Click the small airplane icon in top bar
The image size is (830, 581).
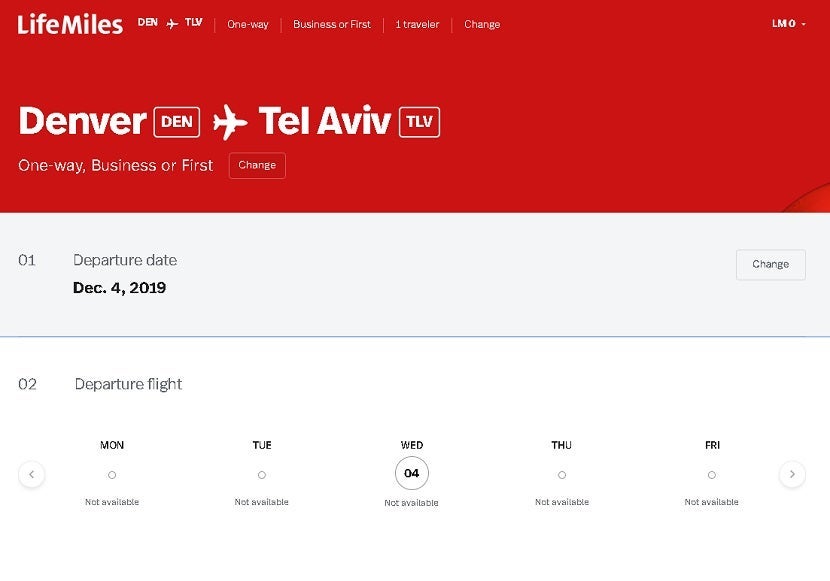[x=172, y=24]
